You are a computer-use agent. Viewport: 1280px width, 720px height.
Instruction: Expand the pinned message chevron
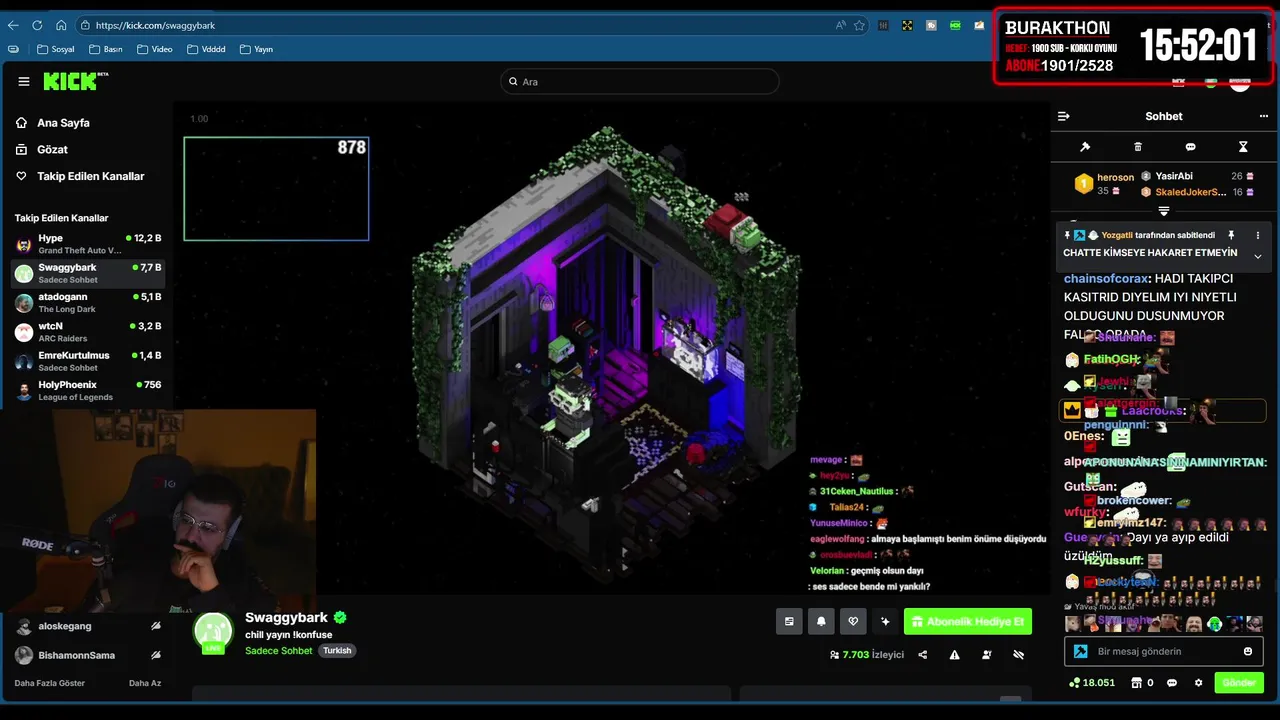(1258, 257)
